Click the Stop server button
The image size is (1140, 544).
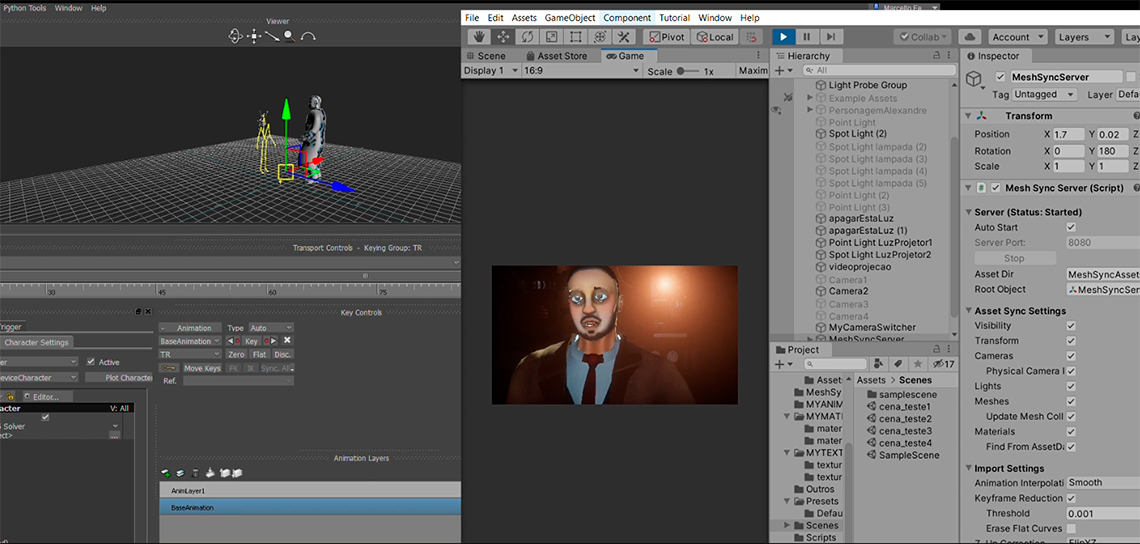[x=1014, y=258]
